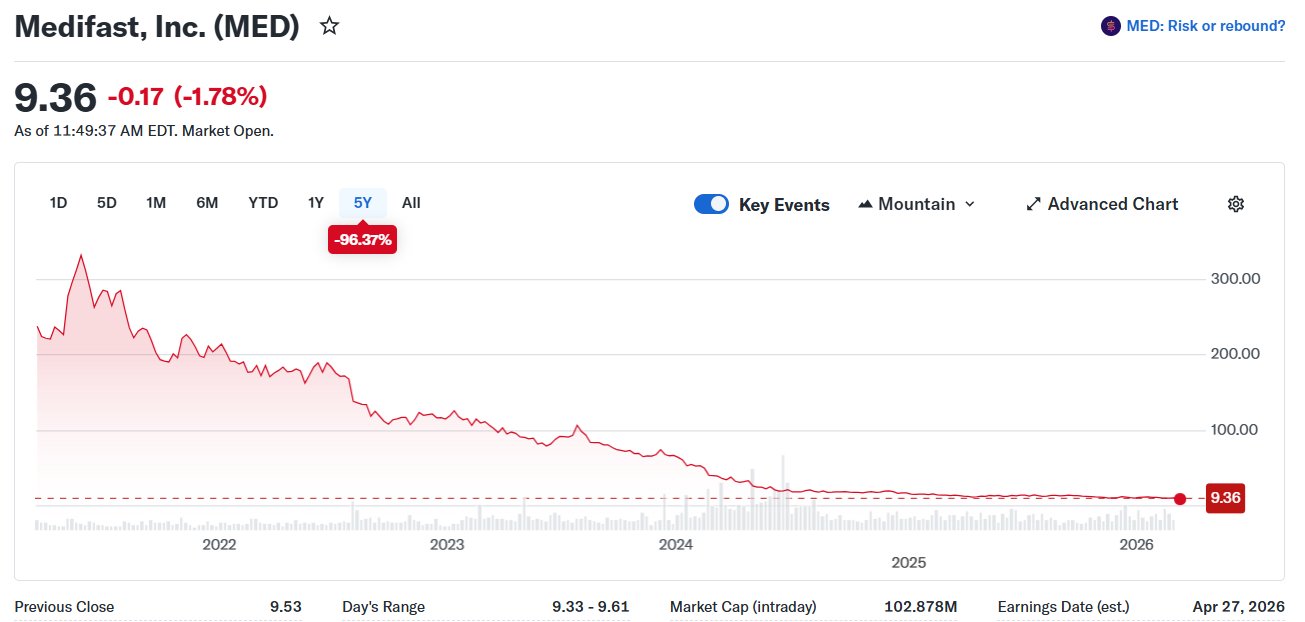Select the 1D time range
1305x622 pixels.
point(58,203)
